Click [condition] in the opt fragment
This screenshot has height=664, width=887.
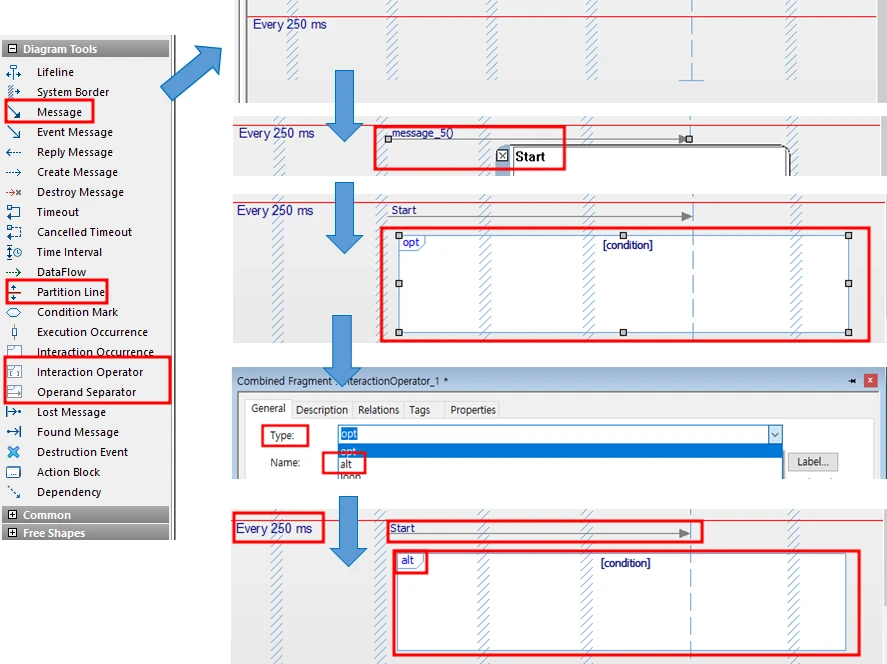[627, 245]
